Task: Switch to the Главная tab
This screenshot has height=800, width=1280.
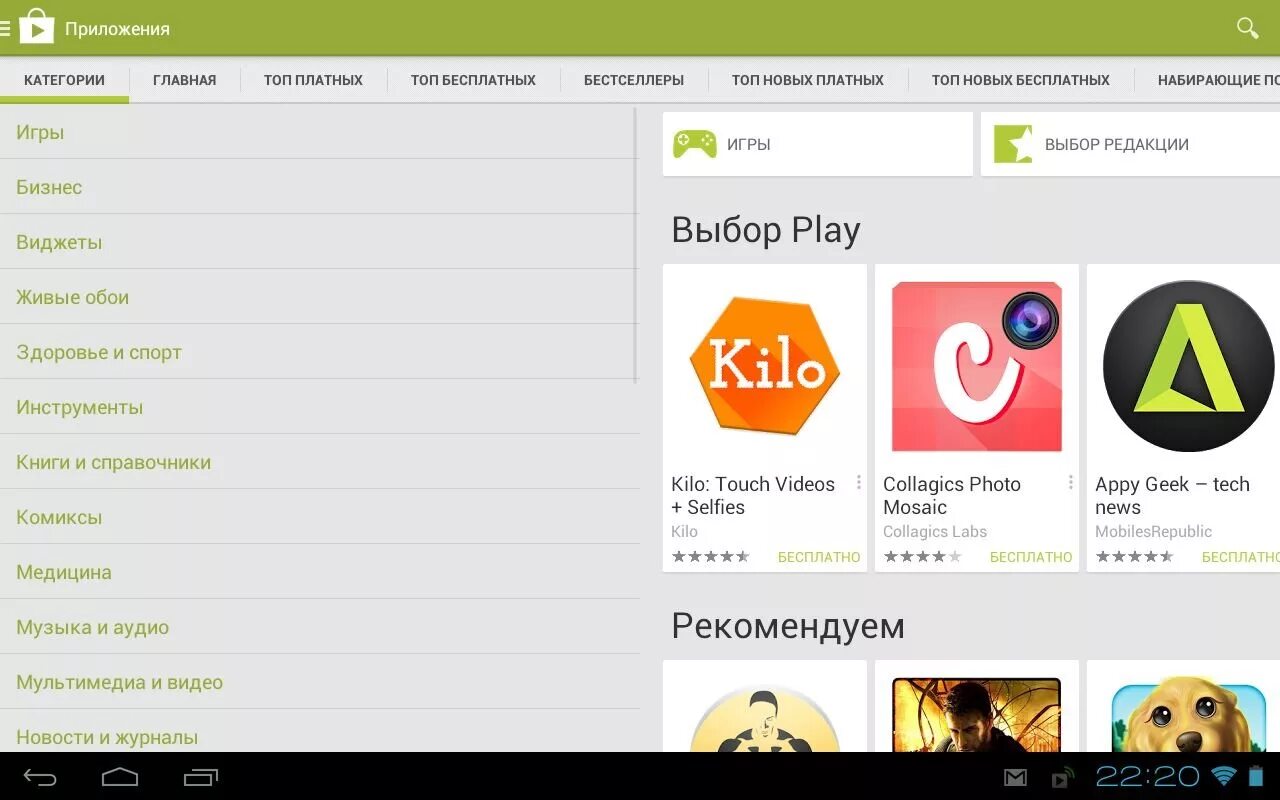Action: click(x=185, y=80)
